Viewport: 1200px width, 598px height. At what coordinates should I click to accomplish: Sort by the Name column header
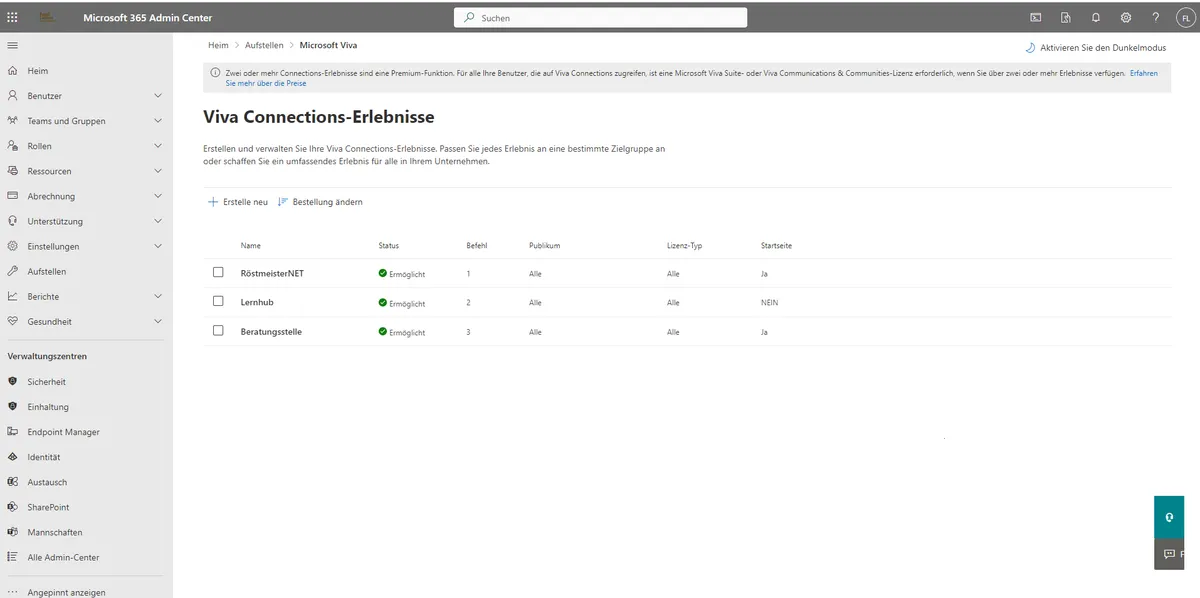point(251,246)
